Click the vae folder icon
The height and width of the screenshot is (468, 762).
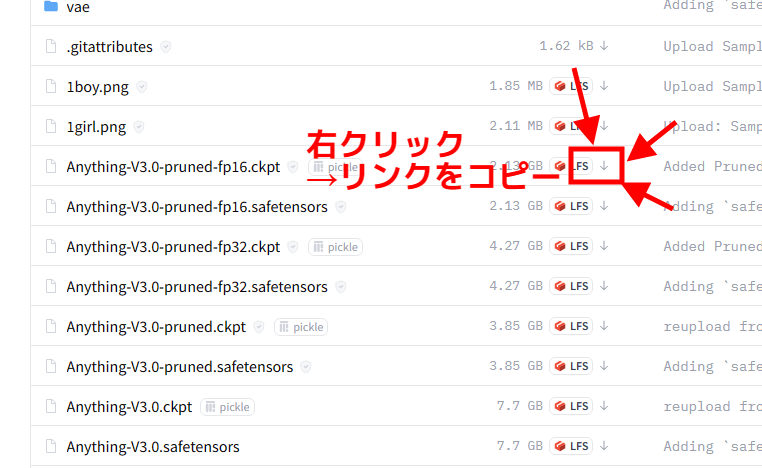pos(51,7)
